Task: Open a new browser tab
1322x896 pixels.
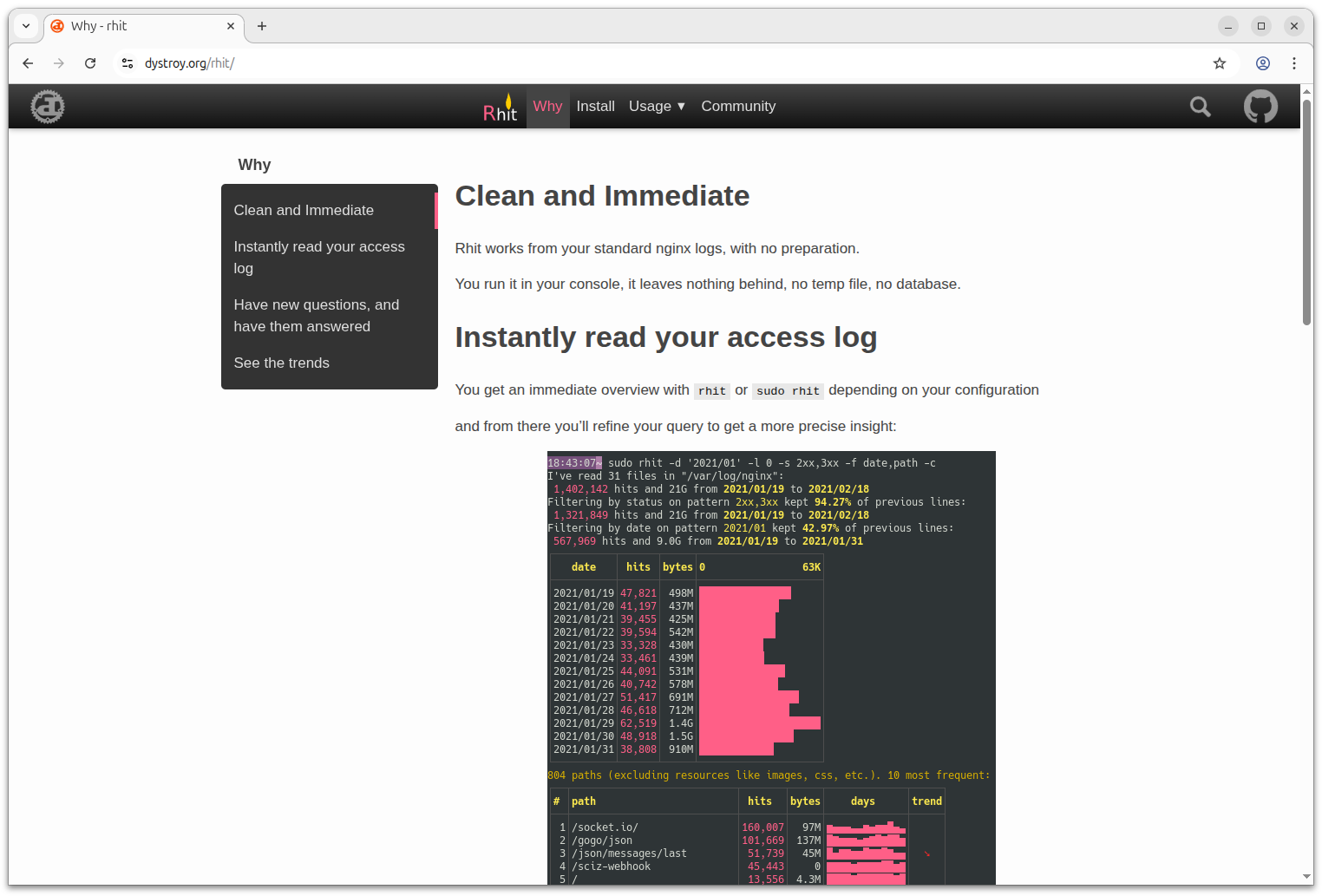Action: pos(262,26)
